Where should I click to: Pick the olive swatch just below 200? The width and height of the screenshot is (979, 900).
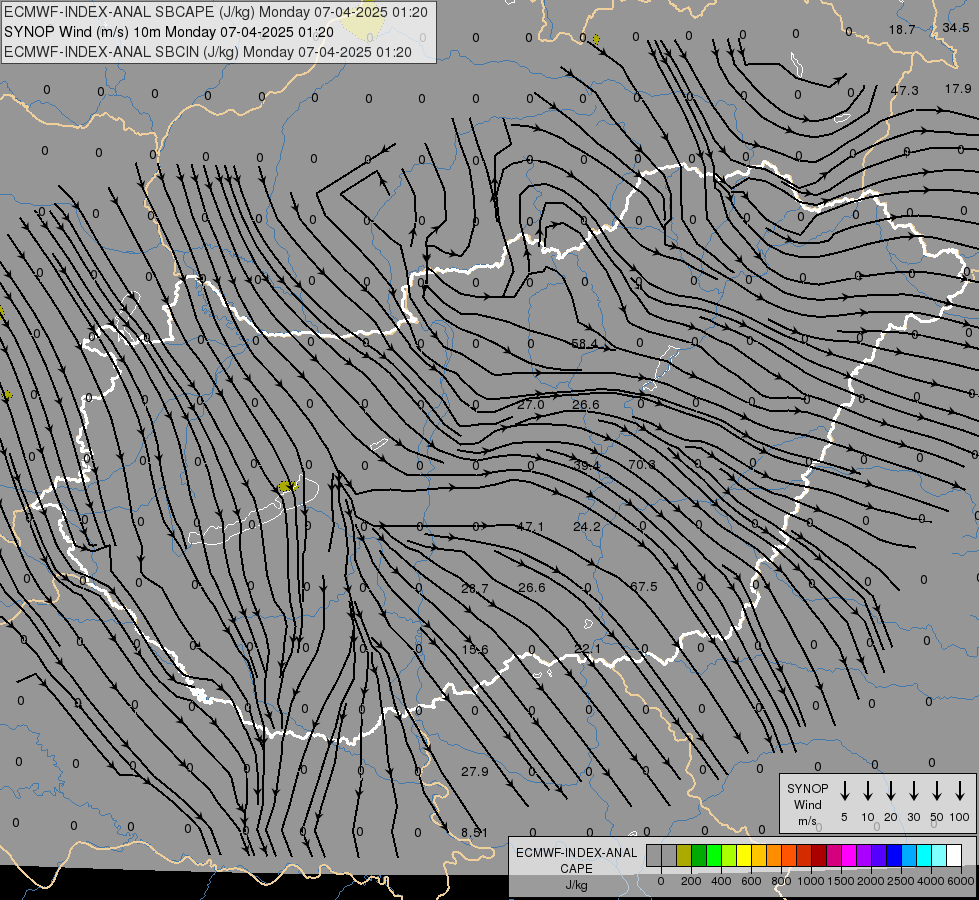point(684,855)
